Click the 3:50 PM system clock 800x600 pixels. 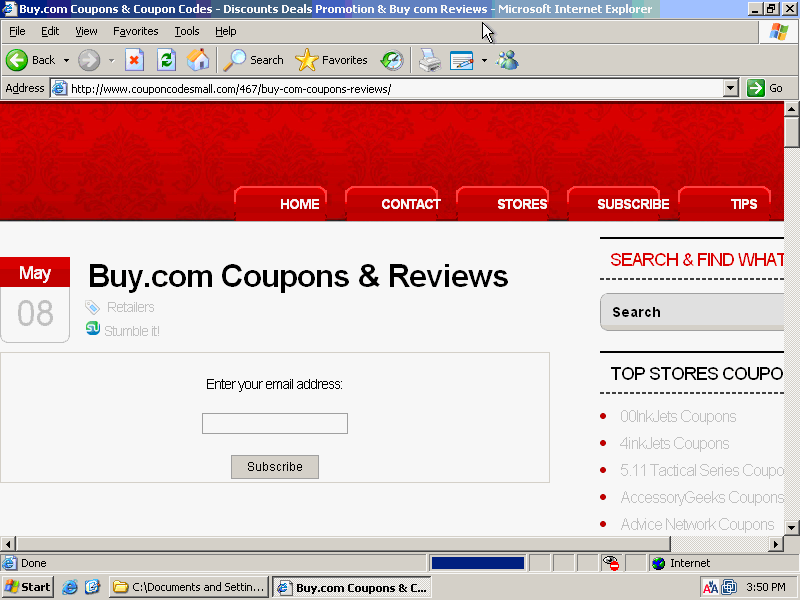click(x=766, y=588)
